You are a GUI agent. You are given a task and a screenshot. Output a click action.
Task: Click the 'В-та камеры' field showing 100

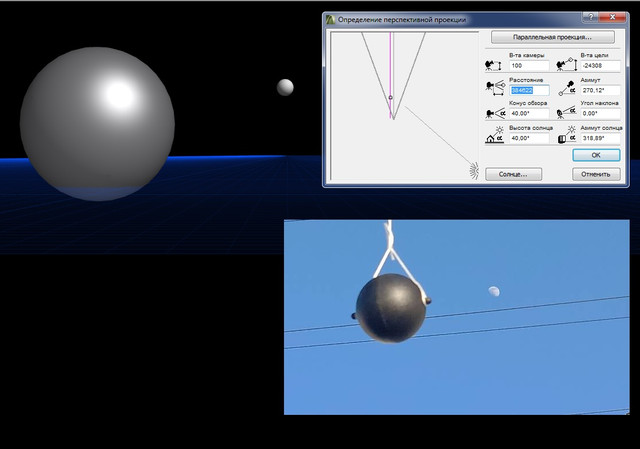tap(529, 66)
